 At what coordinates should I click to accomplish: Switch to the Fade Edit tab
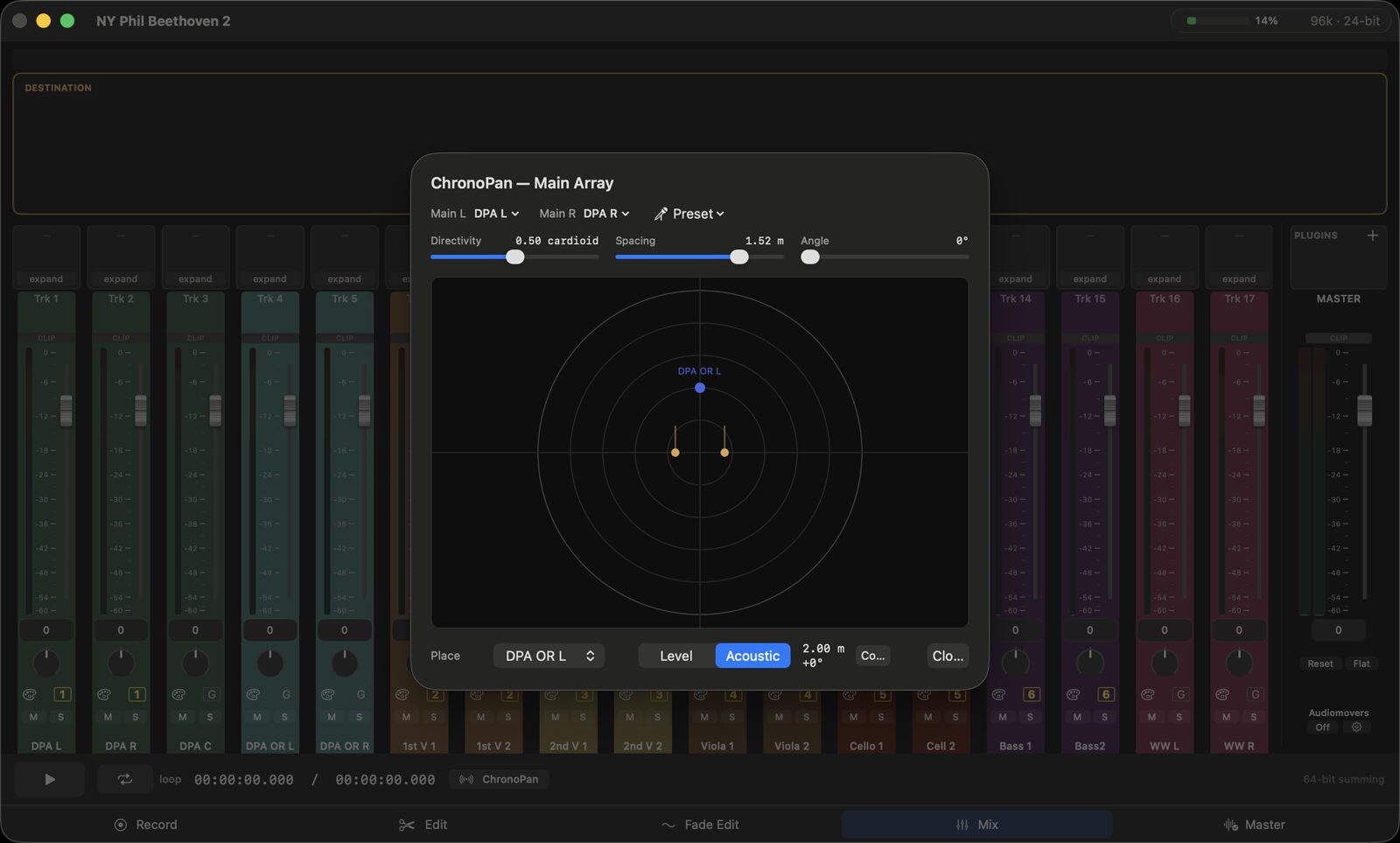(x=700, y=825)
